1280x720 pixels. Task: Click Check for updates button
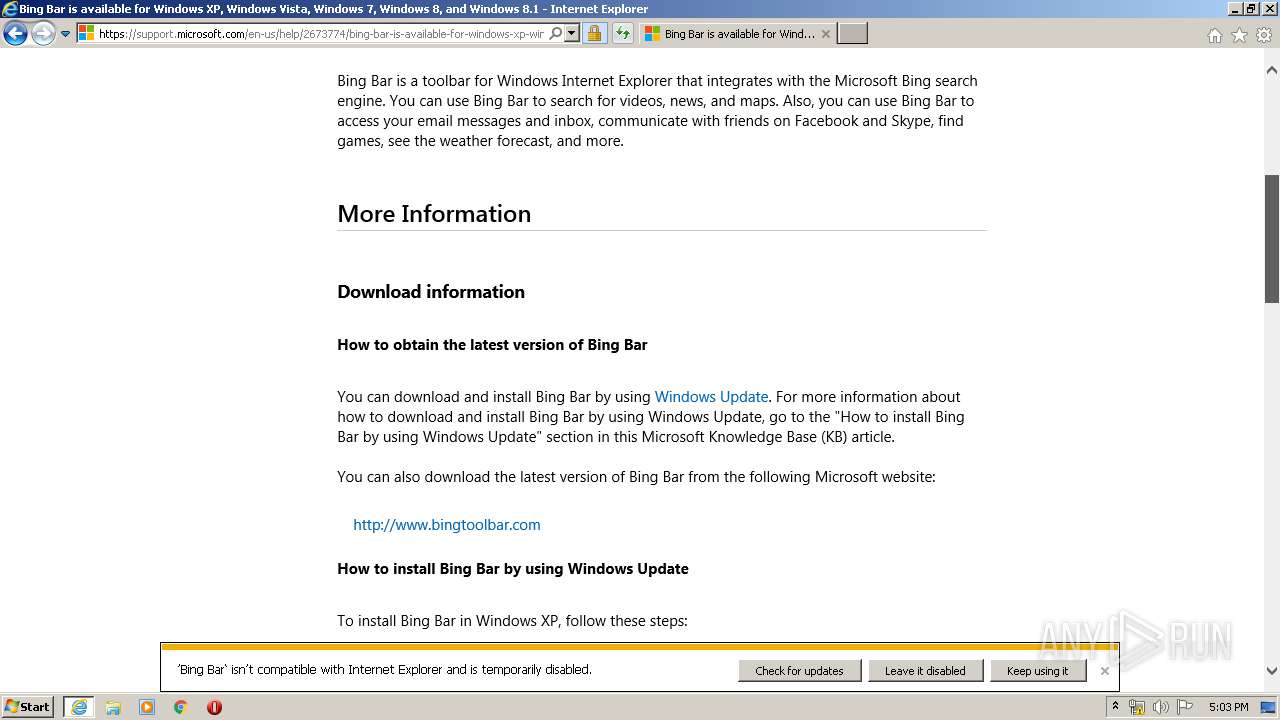[800, 671]
